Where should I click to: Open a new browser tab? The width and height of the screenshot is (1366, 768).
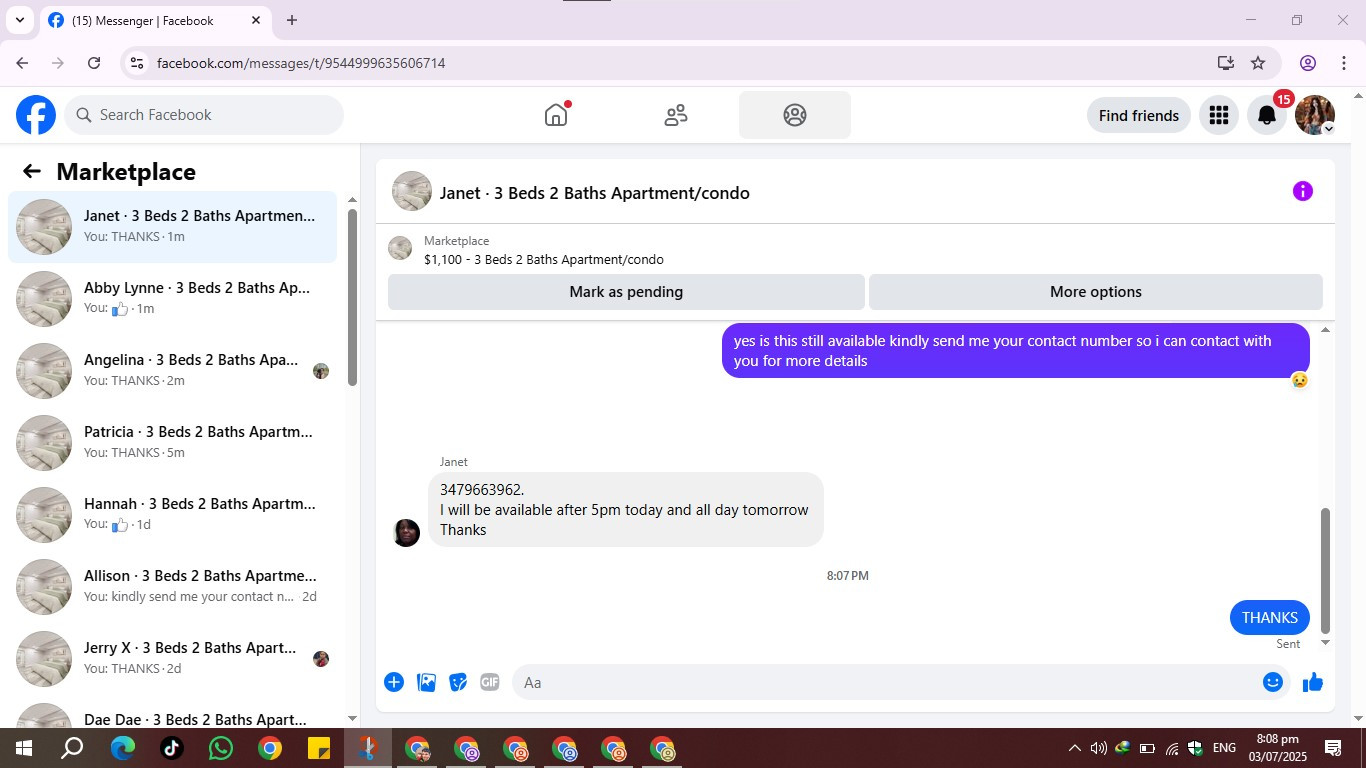(x=292, y=20)
